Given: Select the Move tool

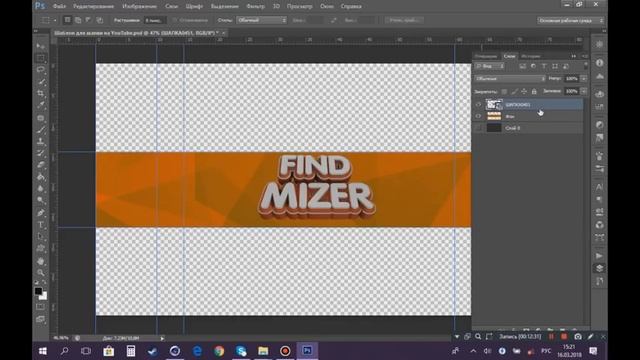Looking at the screenshot, I should (x=40, y=46).
